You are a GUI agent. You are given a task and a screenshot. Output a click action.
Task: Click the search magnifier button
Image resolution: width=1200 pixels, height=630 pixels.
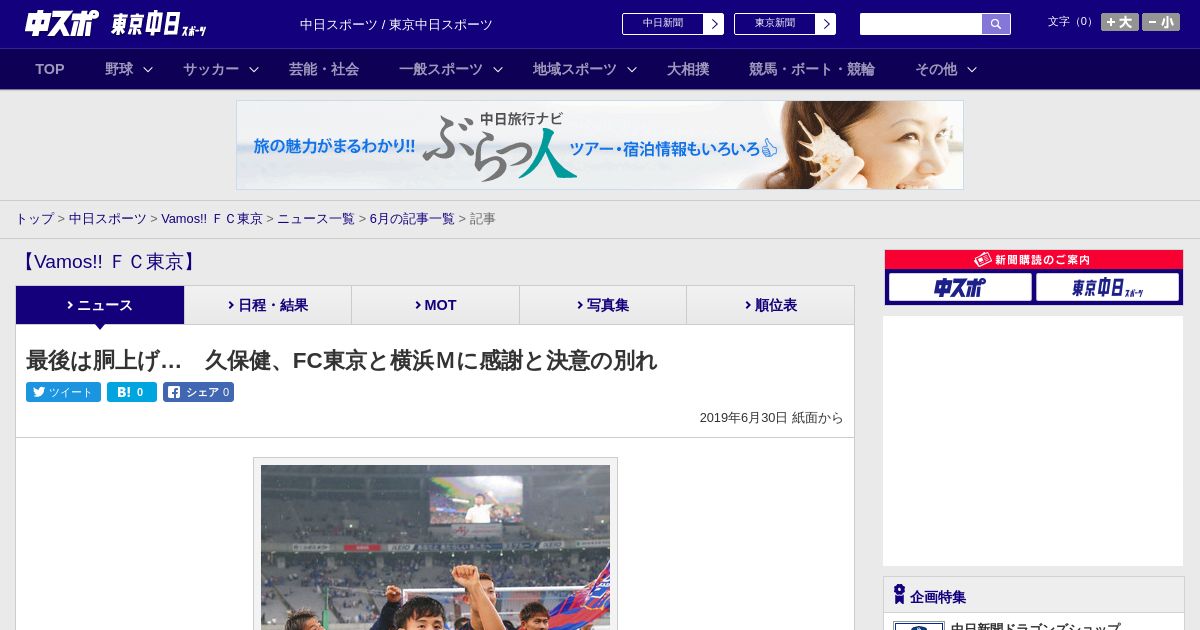click(996, 24)
